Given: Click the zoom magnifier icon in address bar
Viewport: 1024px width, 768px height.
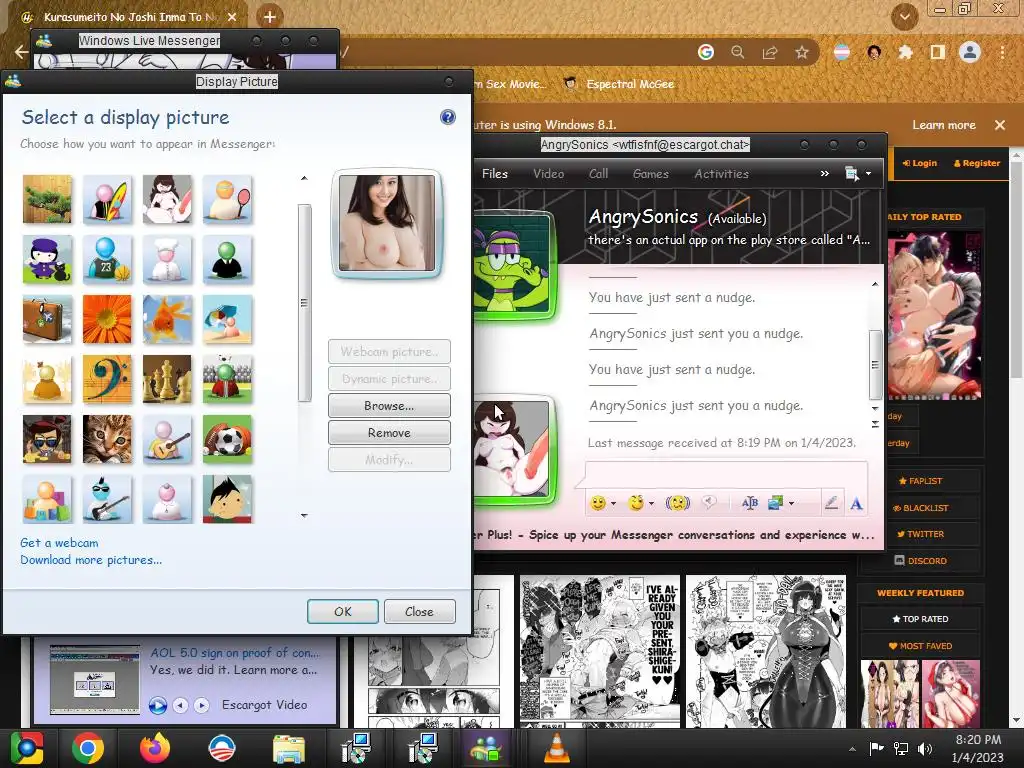Looking at the screenshot, I should (x=737, y=52).
